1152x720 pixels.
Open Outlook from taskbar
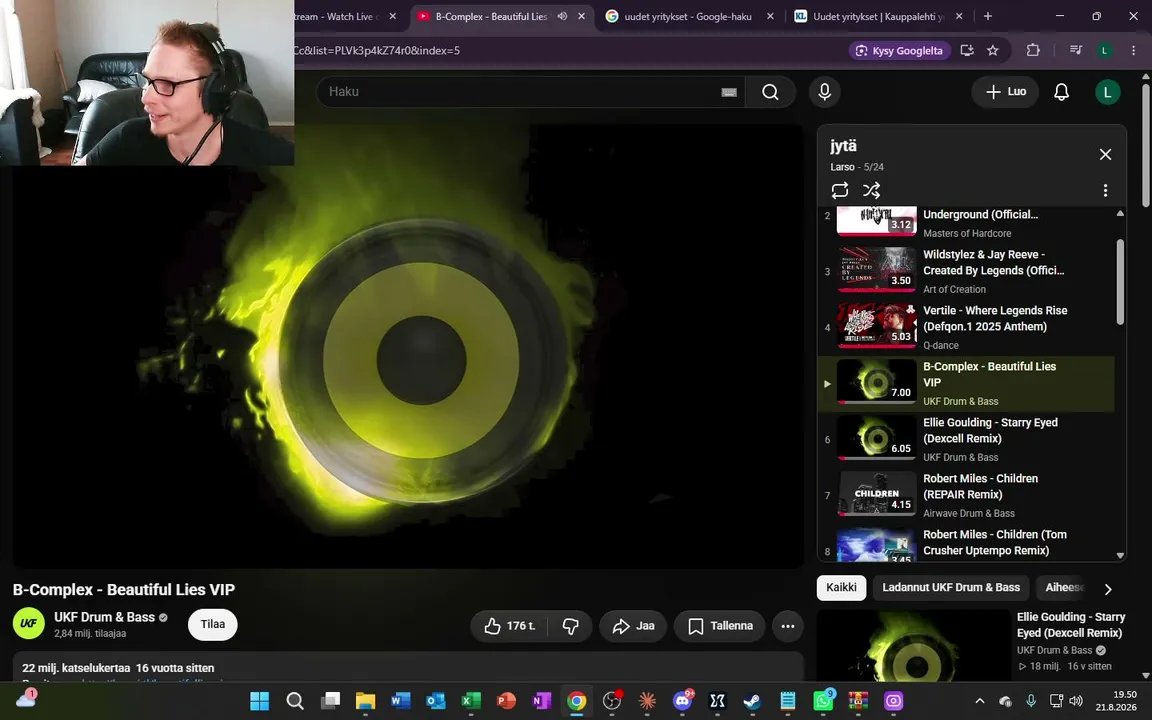tap(436, 701)
